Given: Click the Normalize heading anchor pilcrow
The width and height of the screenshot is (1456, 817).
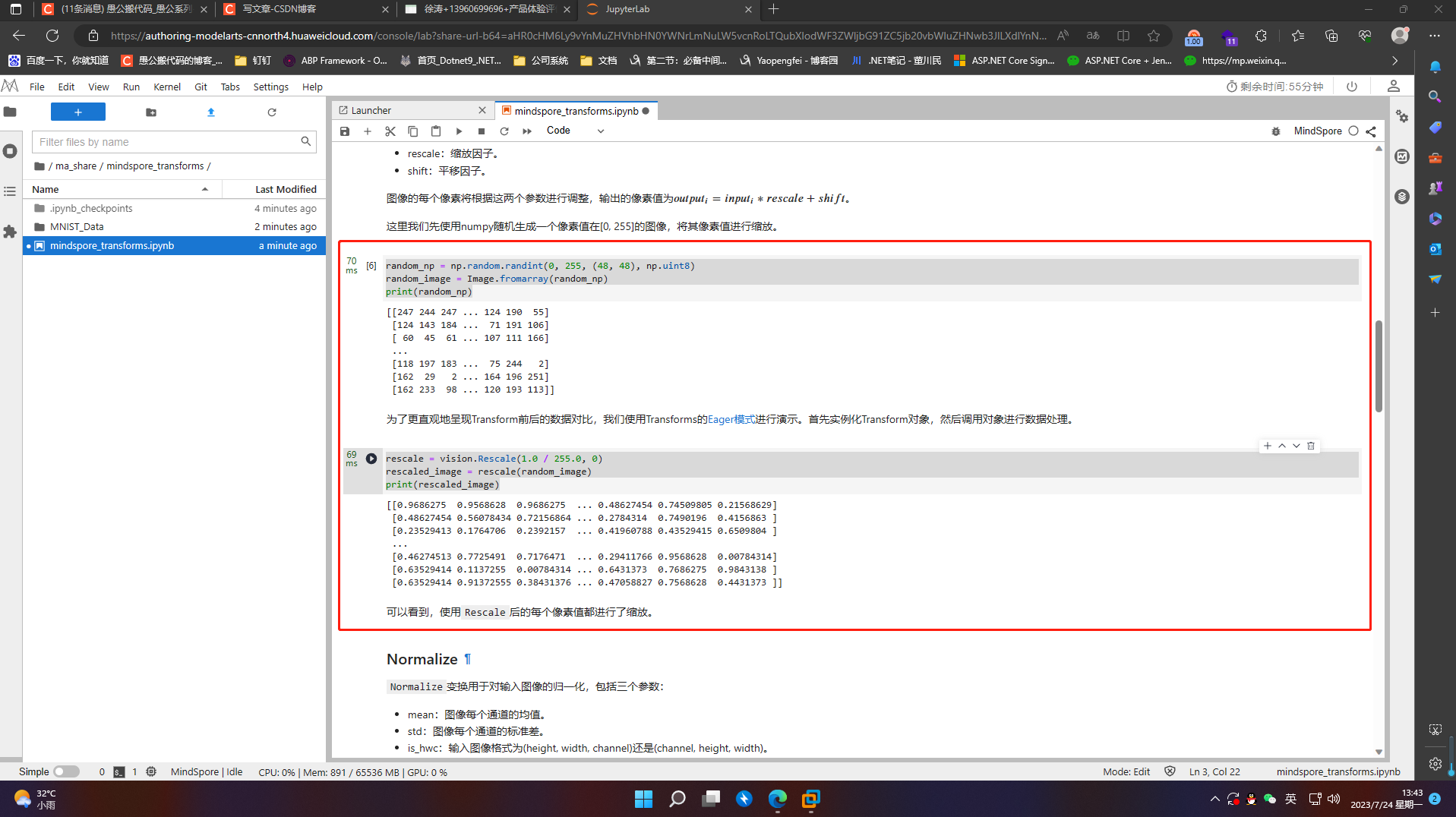Looking at the screenshot, I should (x=468, y=659).
